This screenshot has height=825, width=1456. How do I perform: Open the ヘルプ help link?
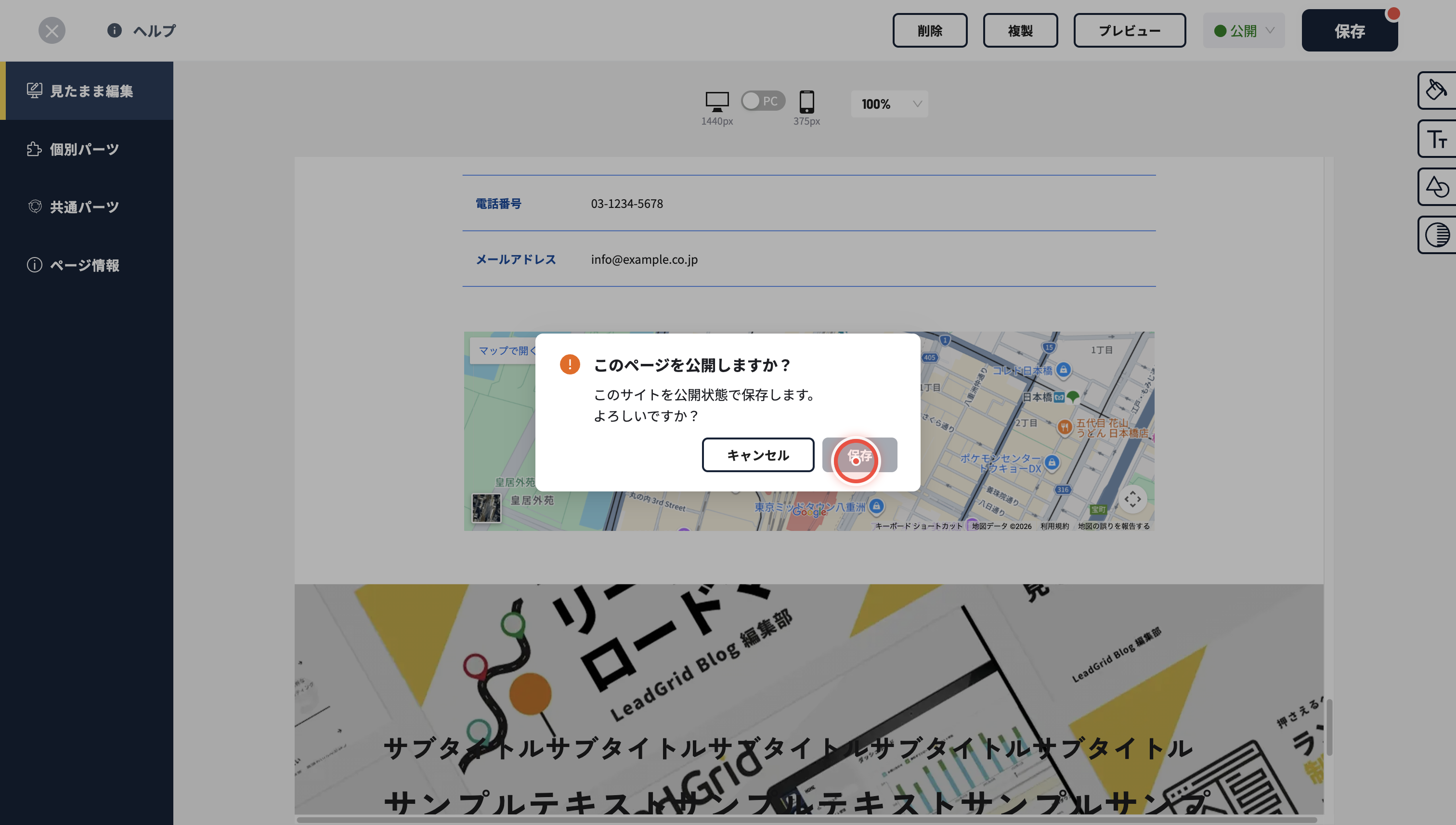tap(154, 31)
